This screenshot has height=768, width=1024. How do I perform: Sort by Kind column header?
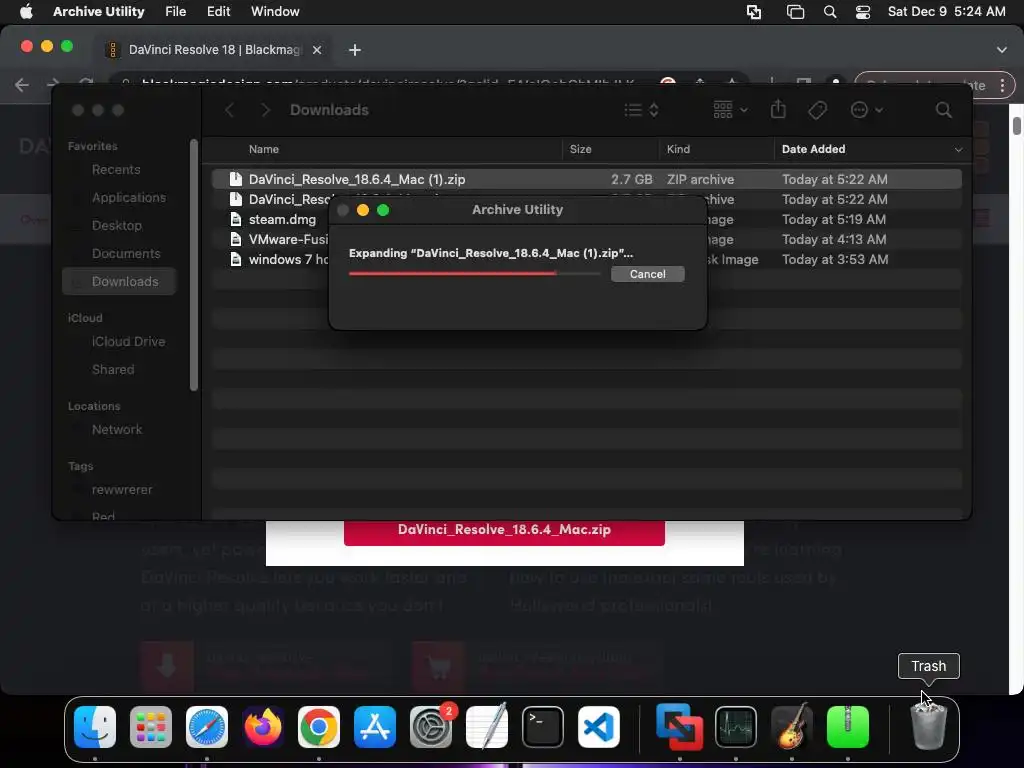tap(678, 150)
